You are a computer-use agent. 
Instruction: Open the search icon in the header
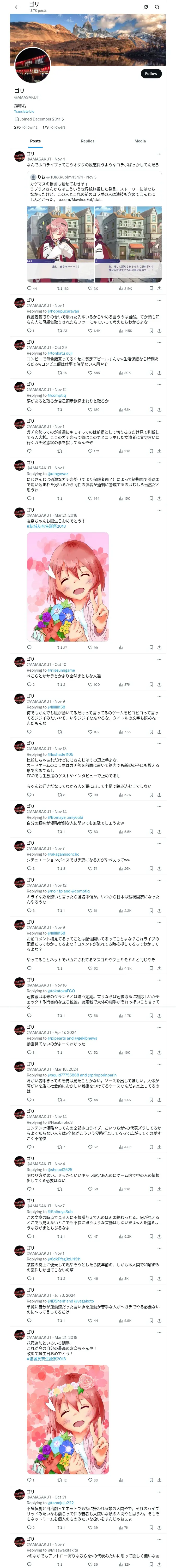point(157,7)
